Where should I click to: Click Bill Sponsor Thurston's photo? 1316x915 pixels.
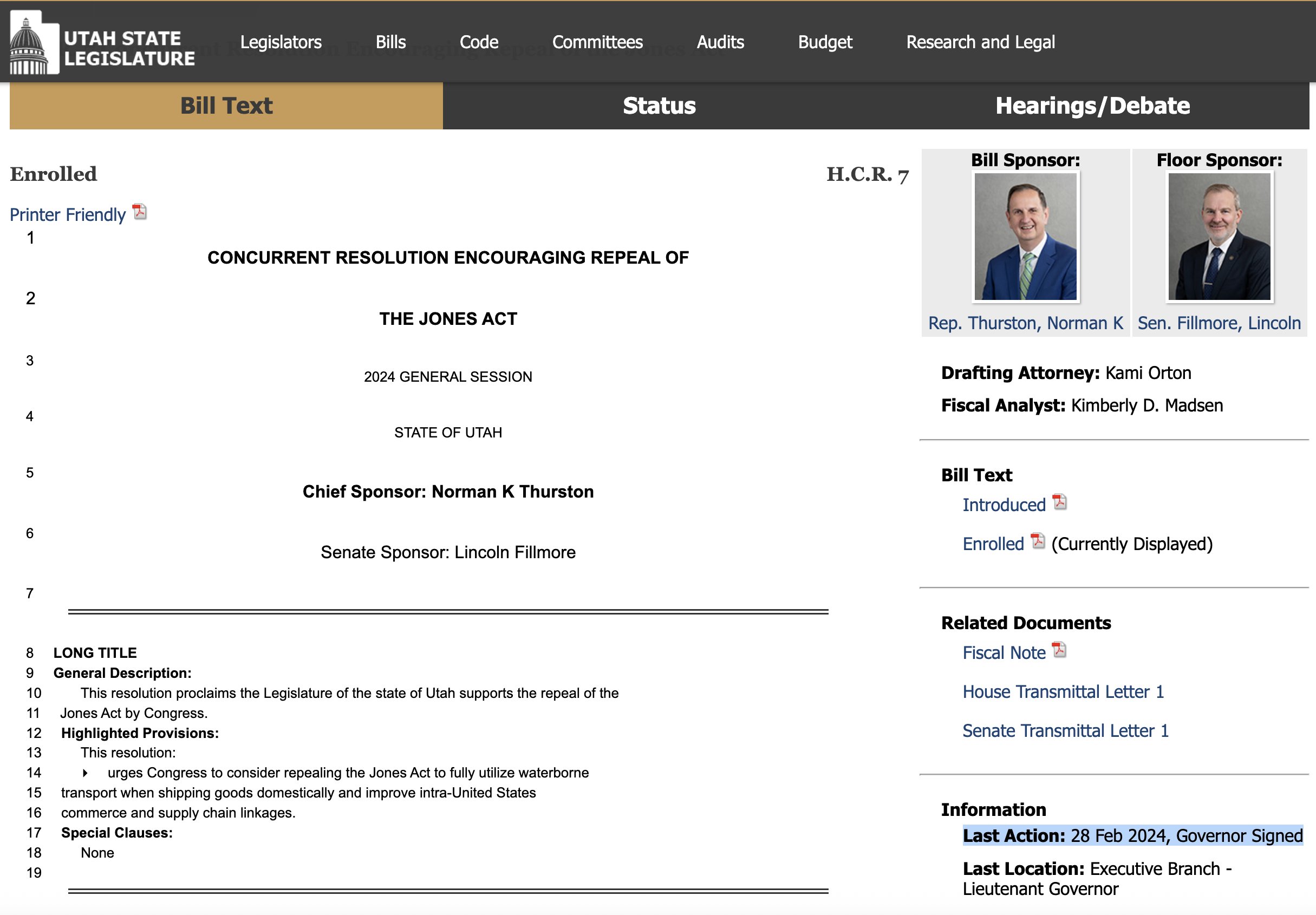point(1025,237)
